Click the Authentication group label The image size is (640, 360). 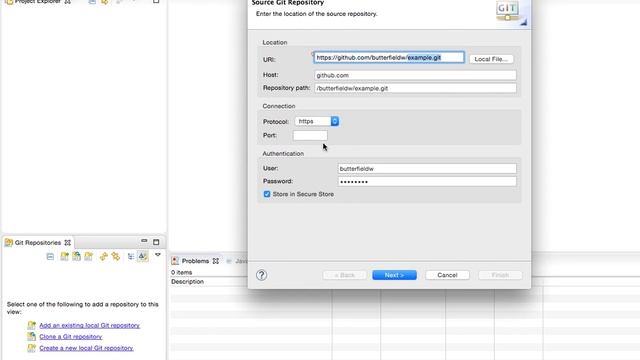point(283,154)
